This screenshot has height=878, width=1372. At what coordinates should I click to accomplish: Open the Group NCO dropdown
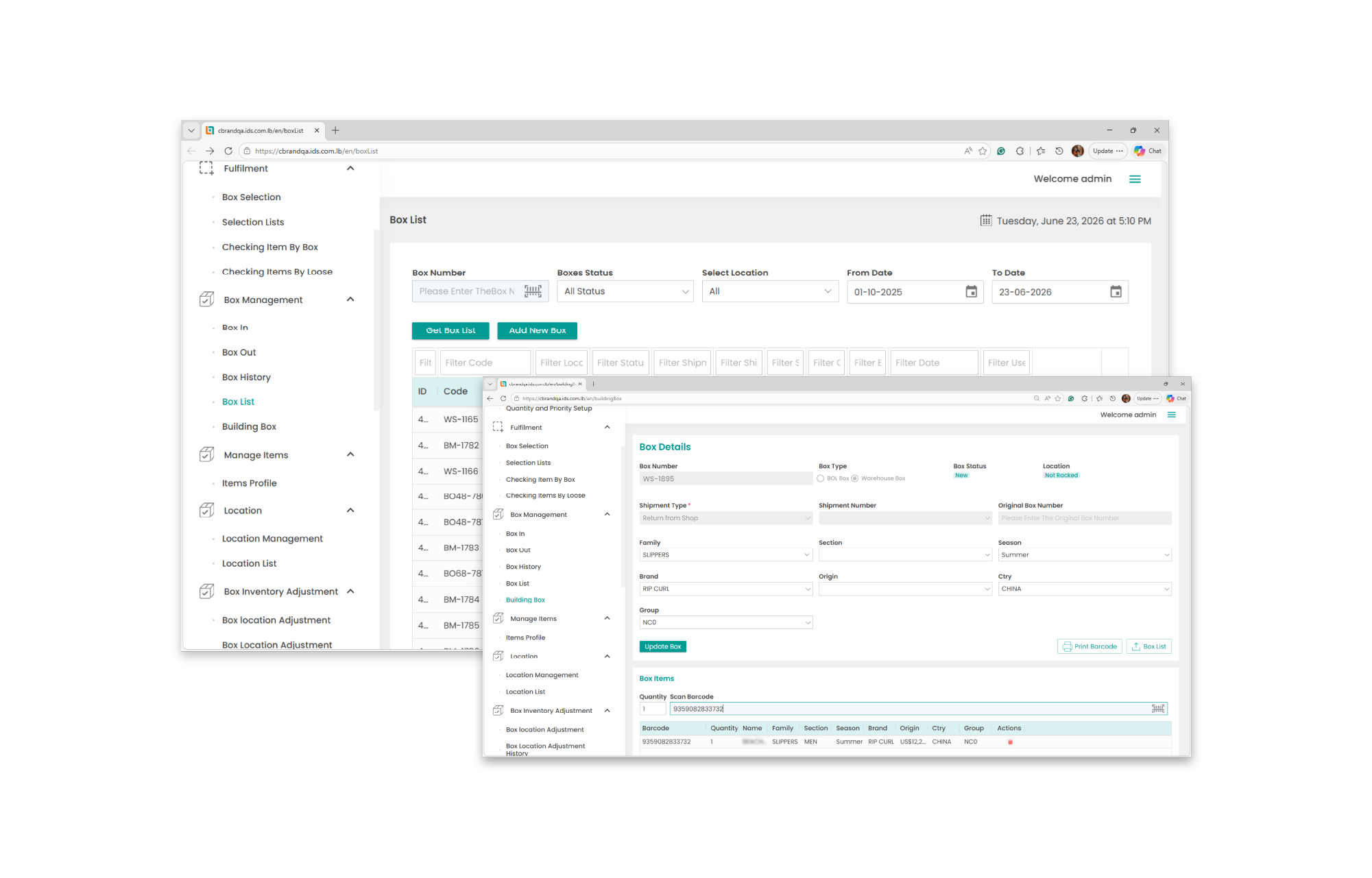[x=725, y=622]
